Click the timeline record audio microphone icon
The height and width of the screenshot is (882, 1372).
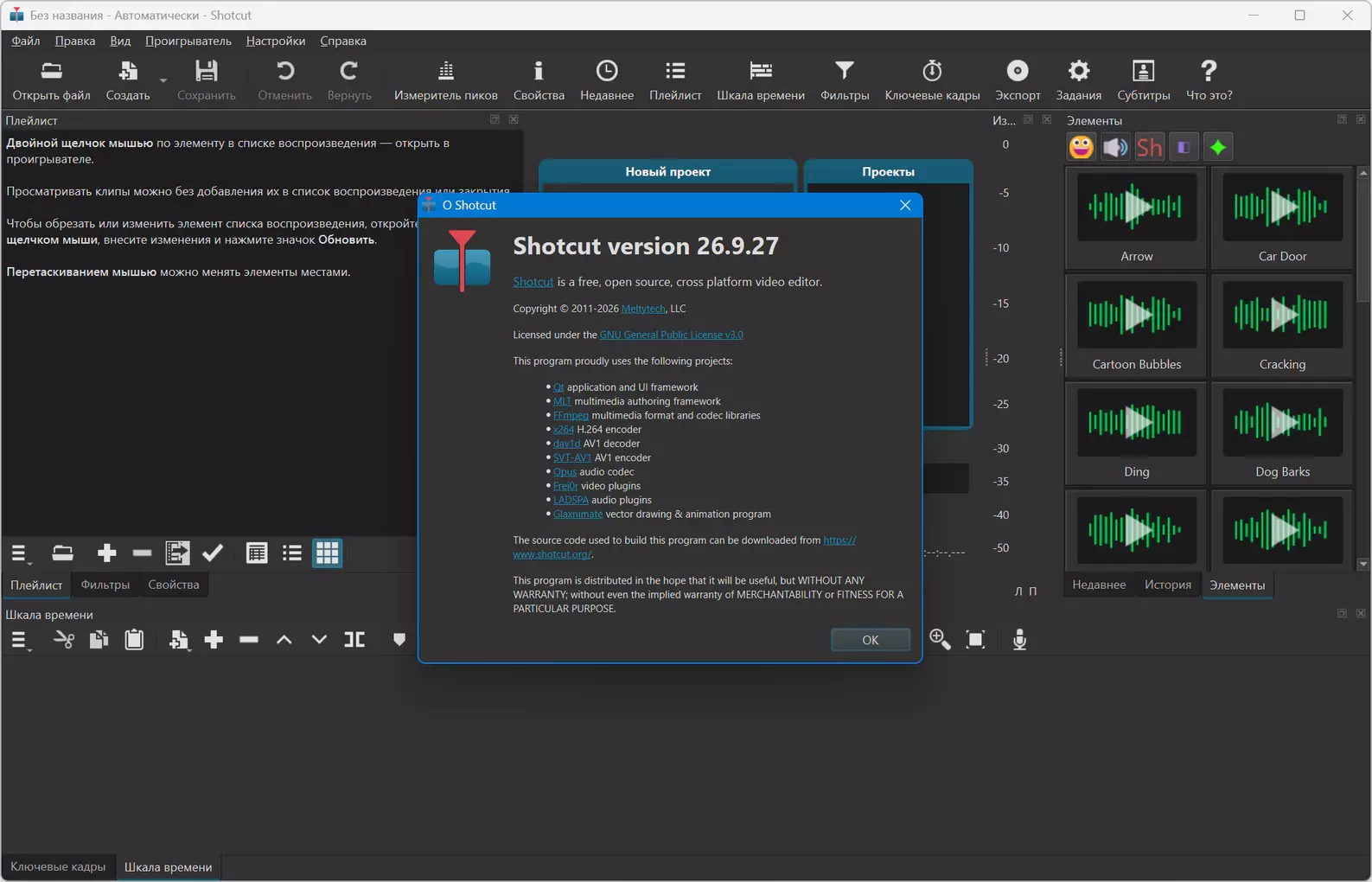(x=1019, y=640)
